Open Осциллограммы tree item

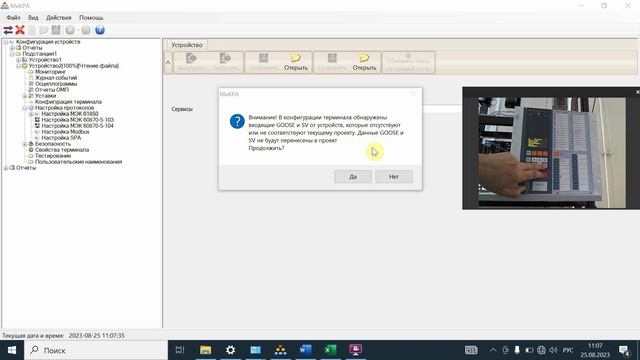56,84
